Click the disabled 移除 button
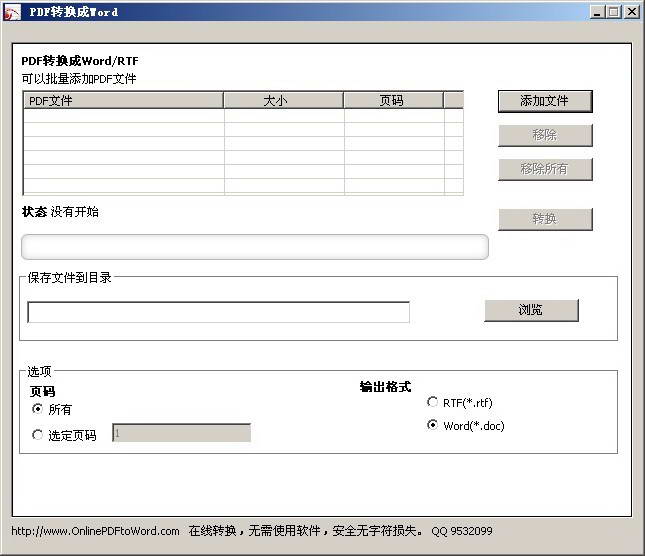Viewport: 645px width, 556px height. 545,135
